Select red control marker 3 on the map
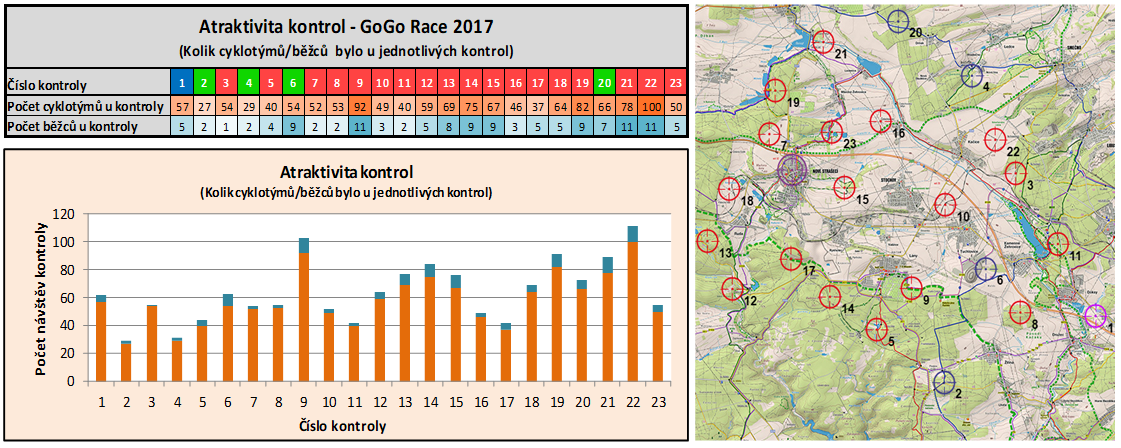 [x=1016, y=173]
